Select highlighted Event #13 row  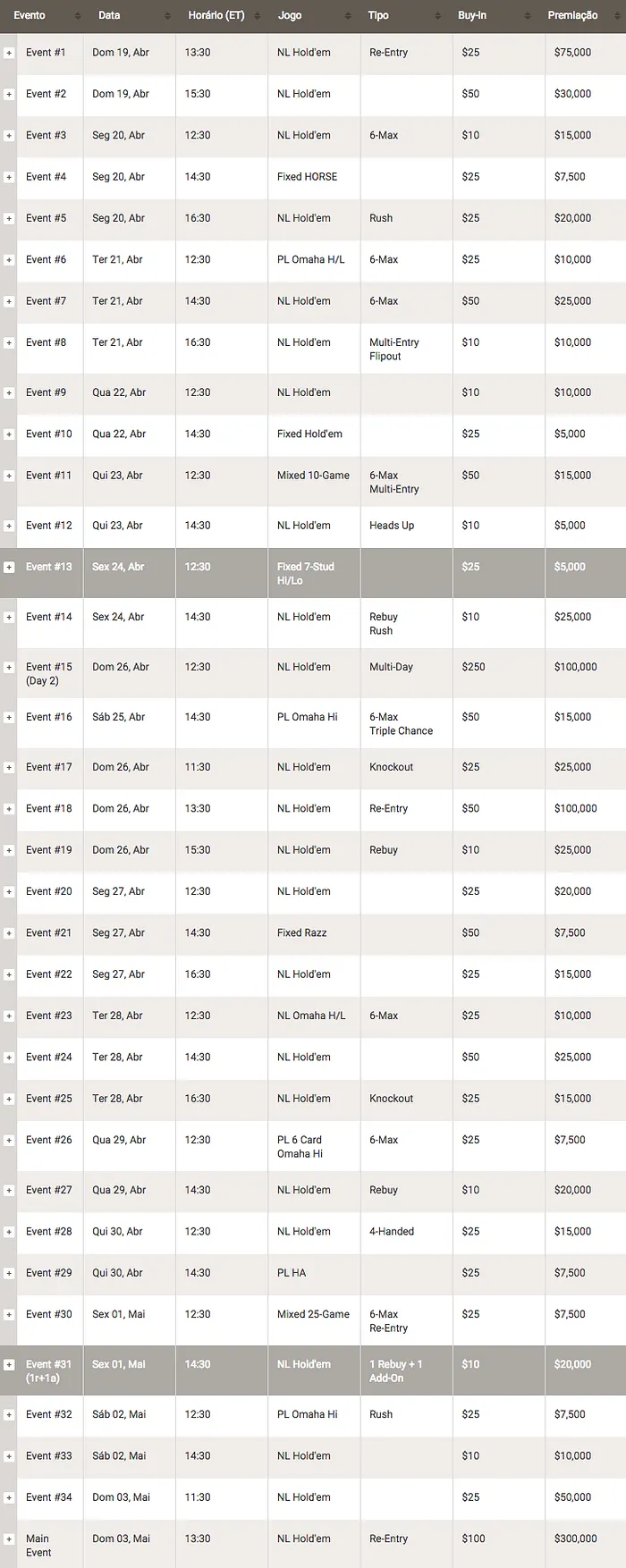[x=313, y=573]
